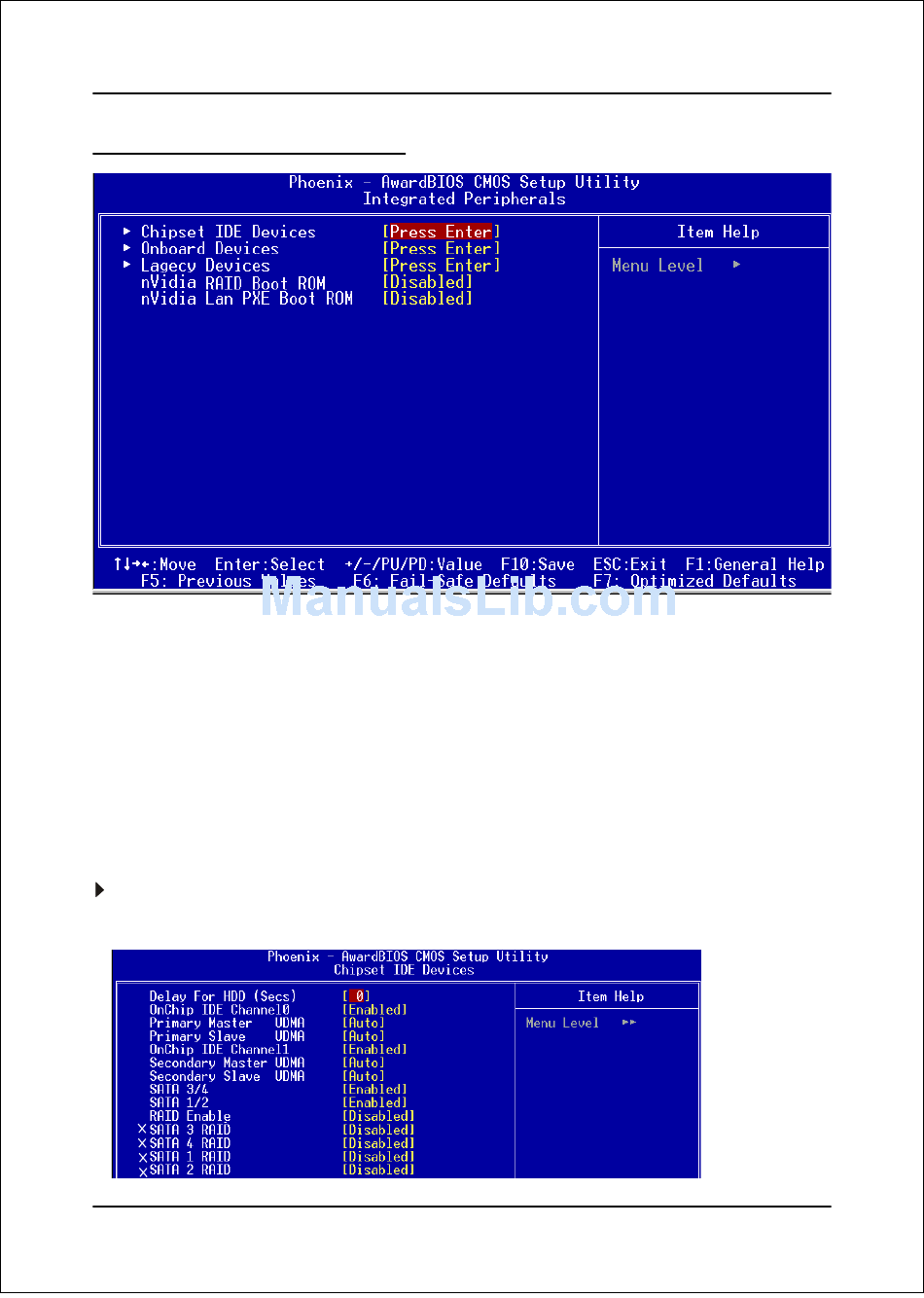Screen dimensions: 924x1298
Task: Toggle Disabled value for SATA 1 RAID
Action: click(379, 1156)
